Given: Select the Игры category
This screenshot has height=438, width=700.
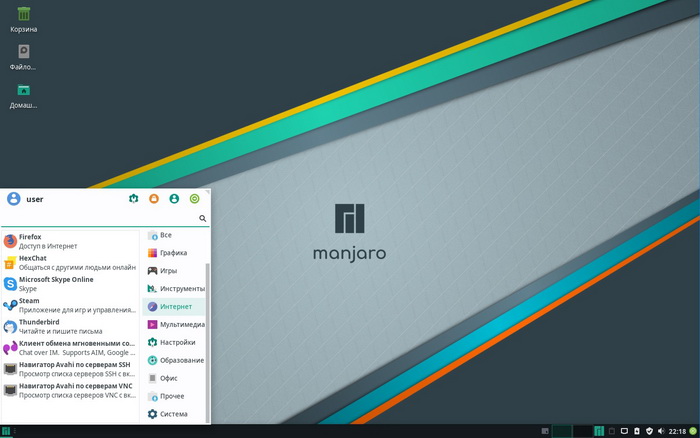Looking at the screenshot, I should pos(174,271).
